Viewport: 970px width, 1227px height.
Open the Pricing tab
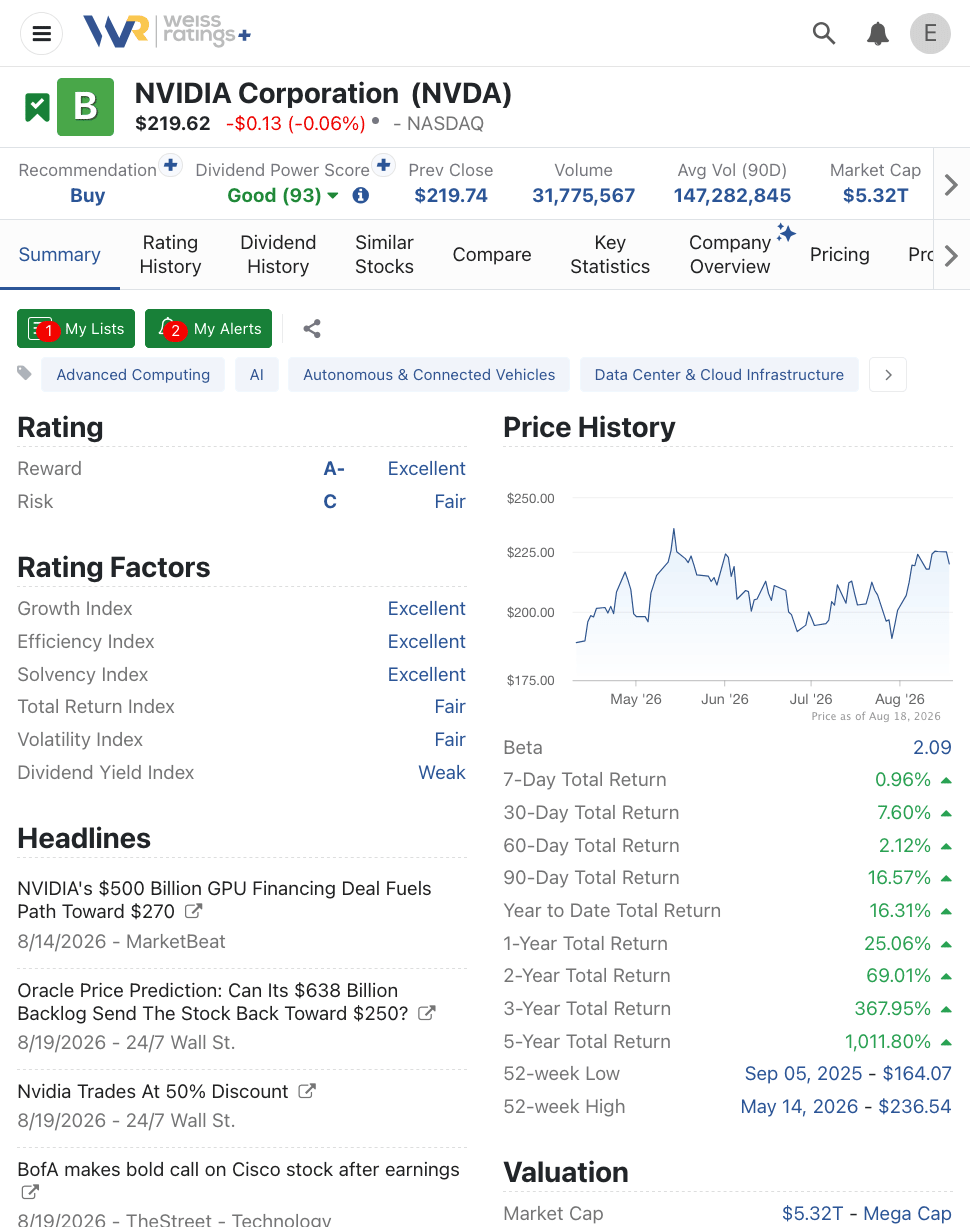coord(839,255)
